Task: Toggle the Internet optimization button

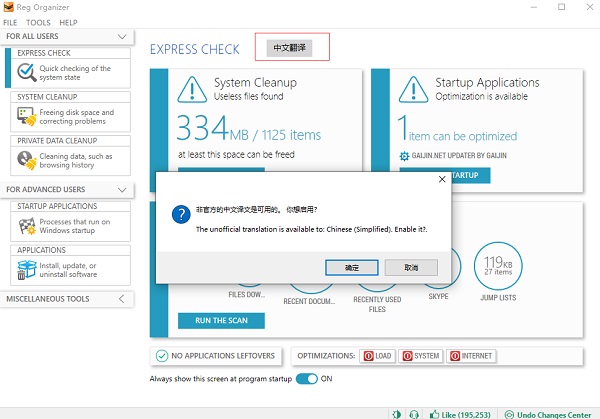Action: [x=470, y=356]
